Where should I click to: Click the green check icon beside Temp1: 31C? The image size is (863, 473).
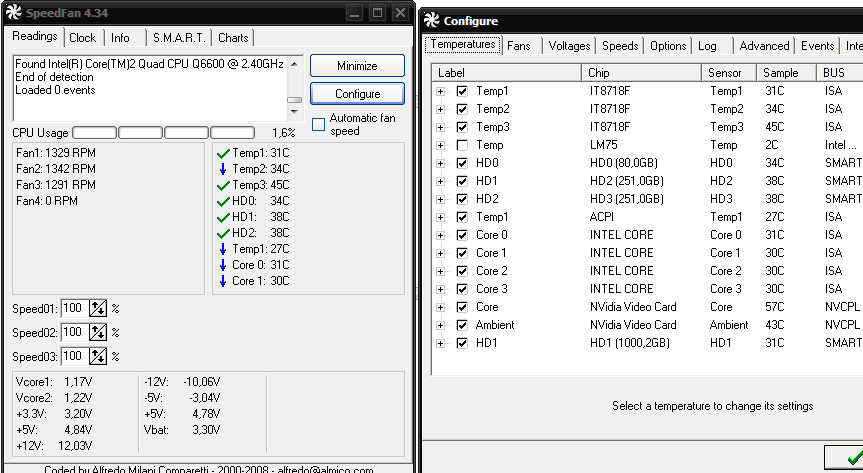(x=223, y=154)
